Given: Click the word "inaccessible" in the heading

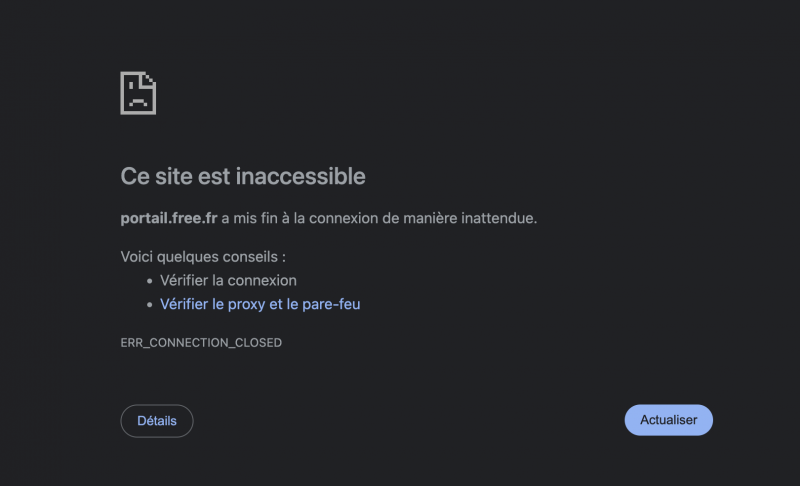Looking at the screenshot, I should (300, 177).
